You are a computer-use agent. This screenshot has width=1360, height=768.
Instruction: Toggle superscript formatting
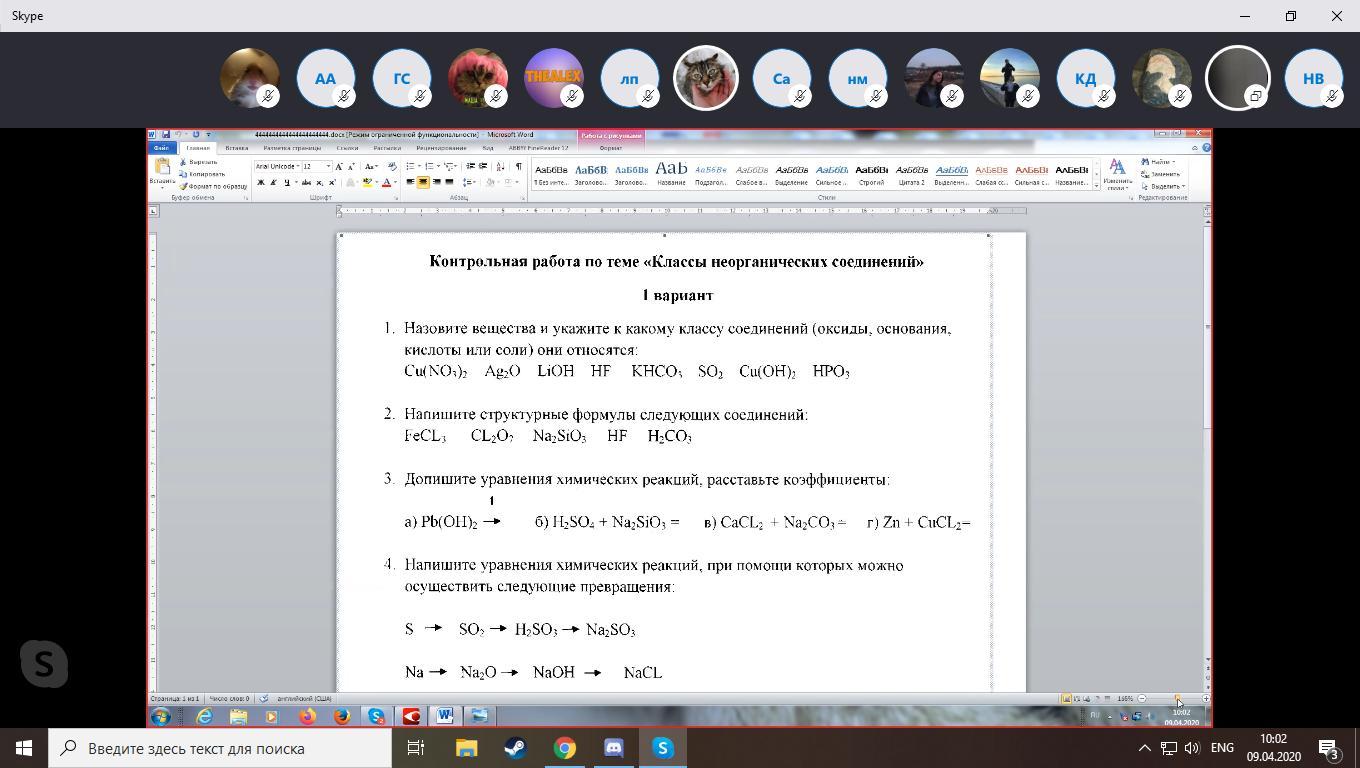331,182
